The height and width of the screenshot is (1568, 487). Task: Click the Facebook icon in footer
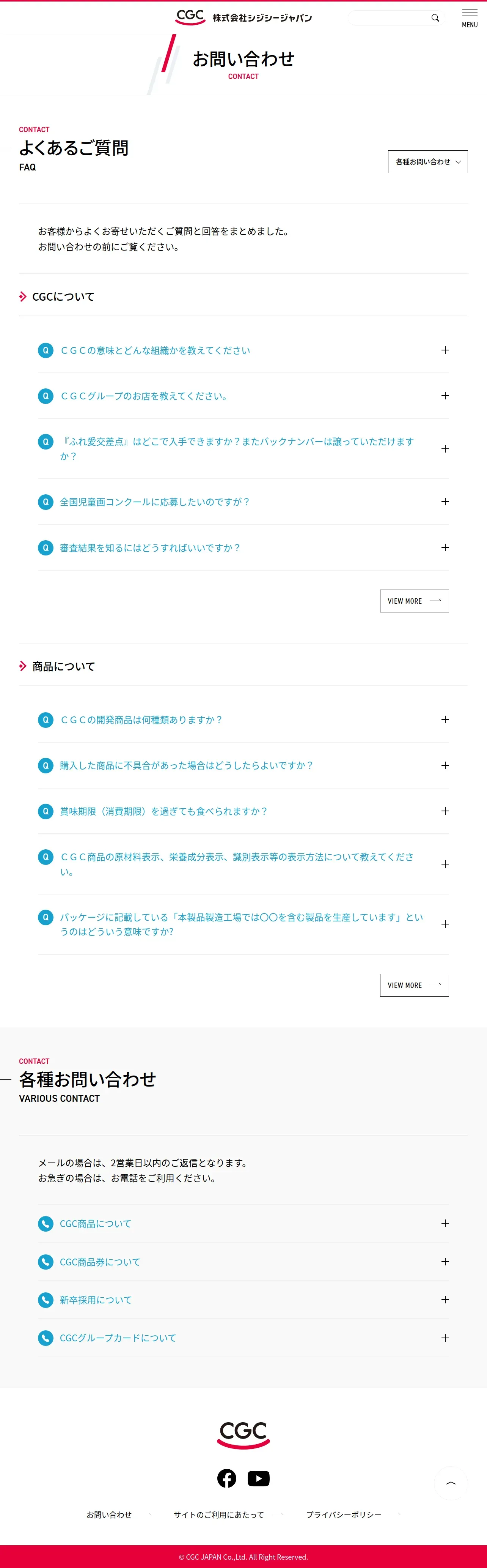(x=227, y=1478)
